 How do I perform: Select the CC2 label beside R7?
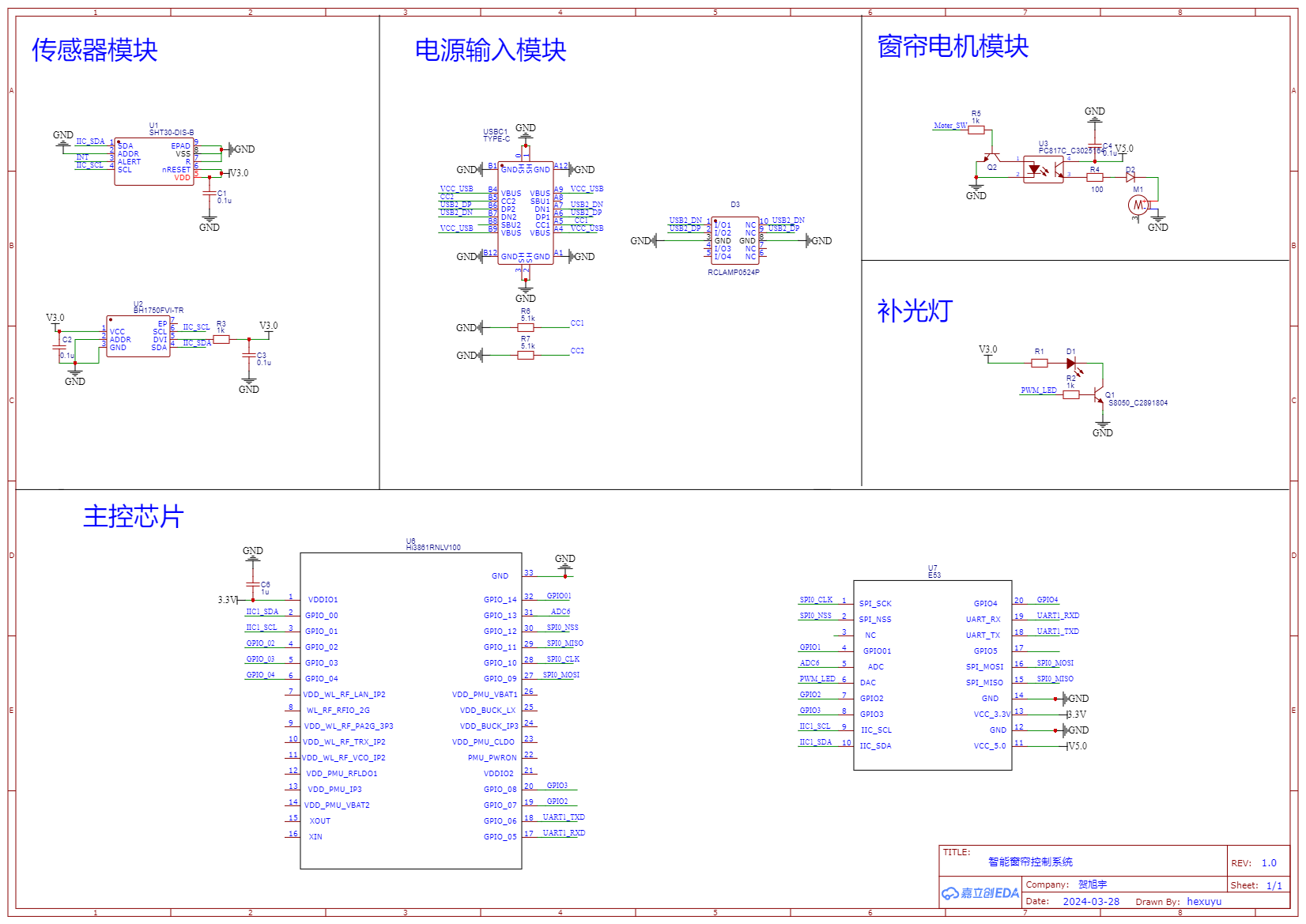tap(577, 351)
